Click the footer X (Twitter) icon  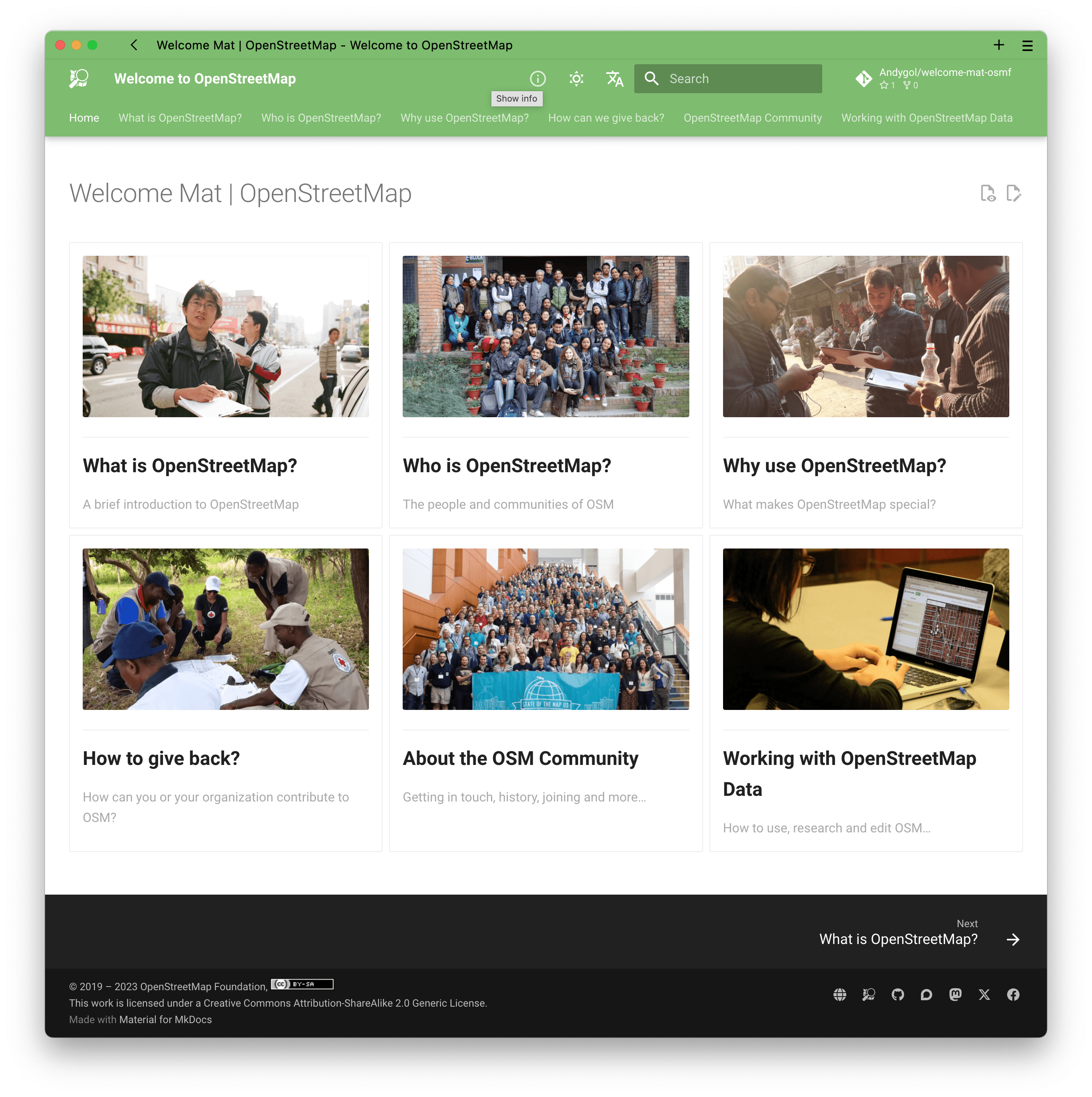coord(984,994)
